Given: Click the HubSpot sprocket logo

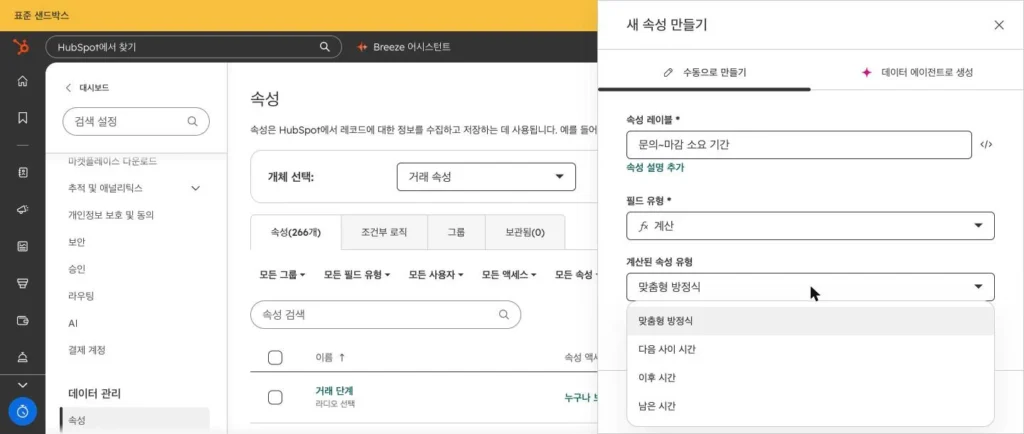Looking at the screenshot, I should click(22, 47).
